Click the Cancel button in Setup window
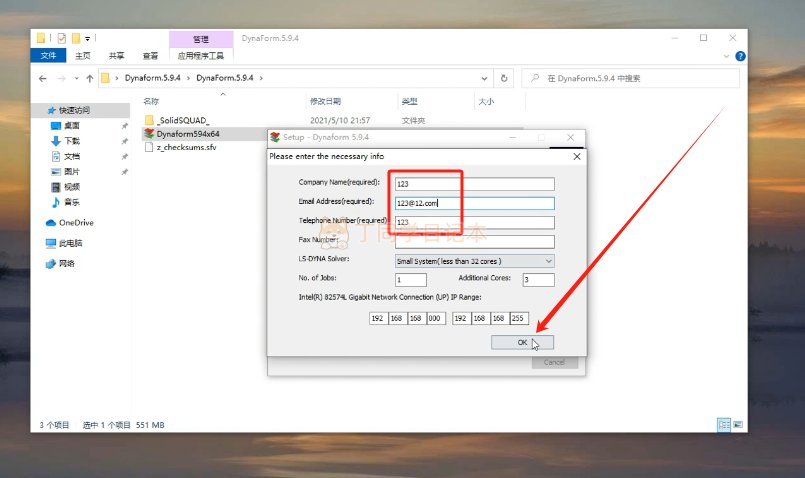Viewport: 805px width, 478px height. click(x=554, y=362)
